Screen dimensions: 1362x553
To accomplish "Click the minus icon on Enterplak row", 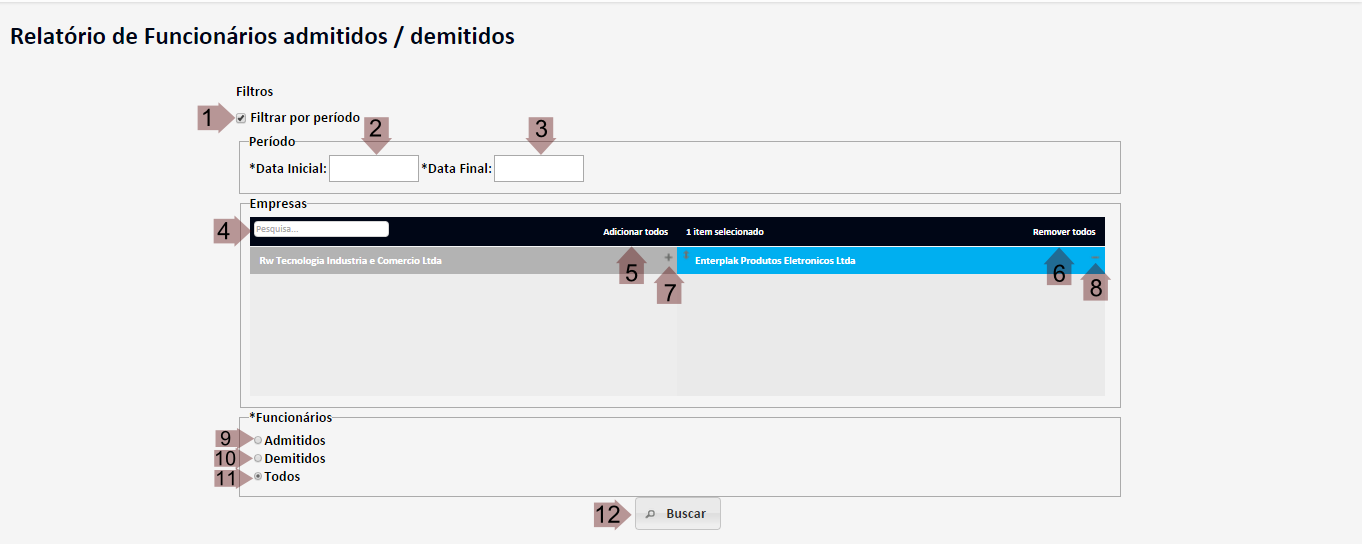I will click(1095, 258).
